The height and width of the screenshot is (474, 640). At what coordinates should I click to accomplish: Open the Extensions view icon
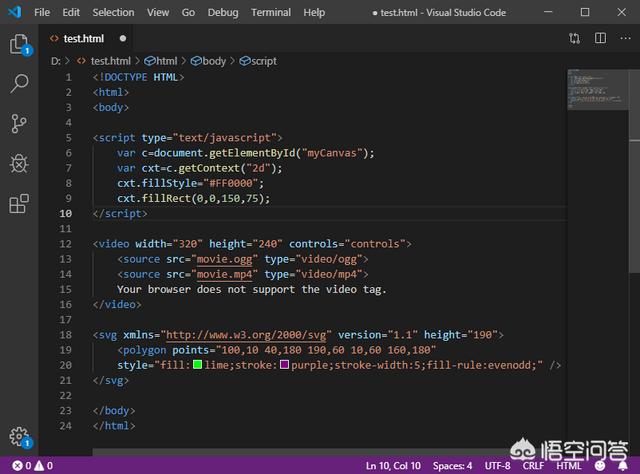point(19,203)
